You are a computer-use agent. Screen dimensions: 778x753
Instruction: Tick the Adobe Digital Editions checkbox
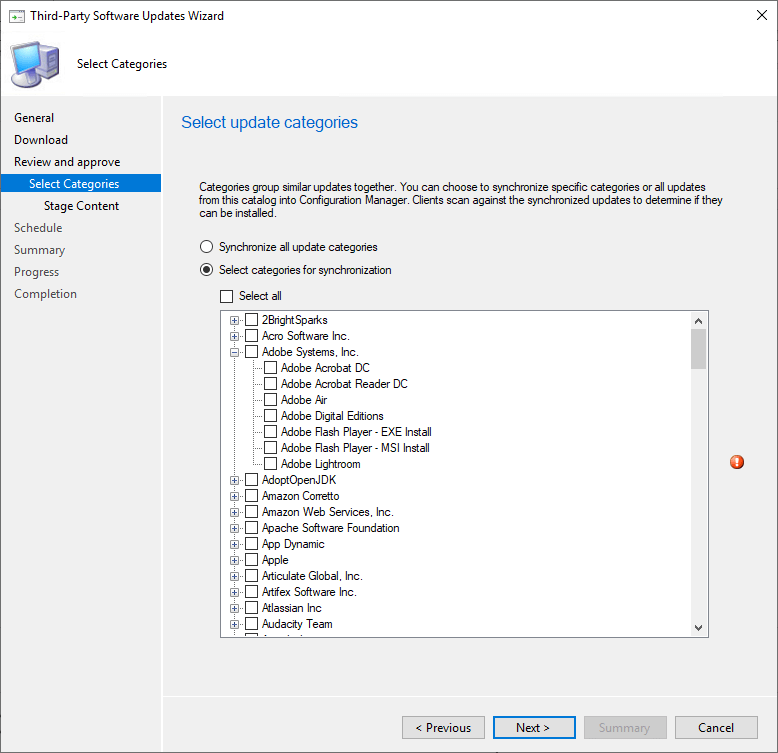pyautogui.click(x=270, y=416)
